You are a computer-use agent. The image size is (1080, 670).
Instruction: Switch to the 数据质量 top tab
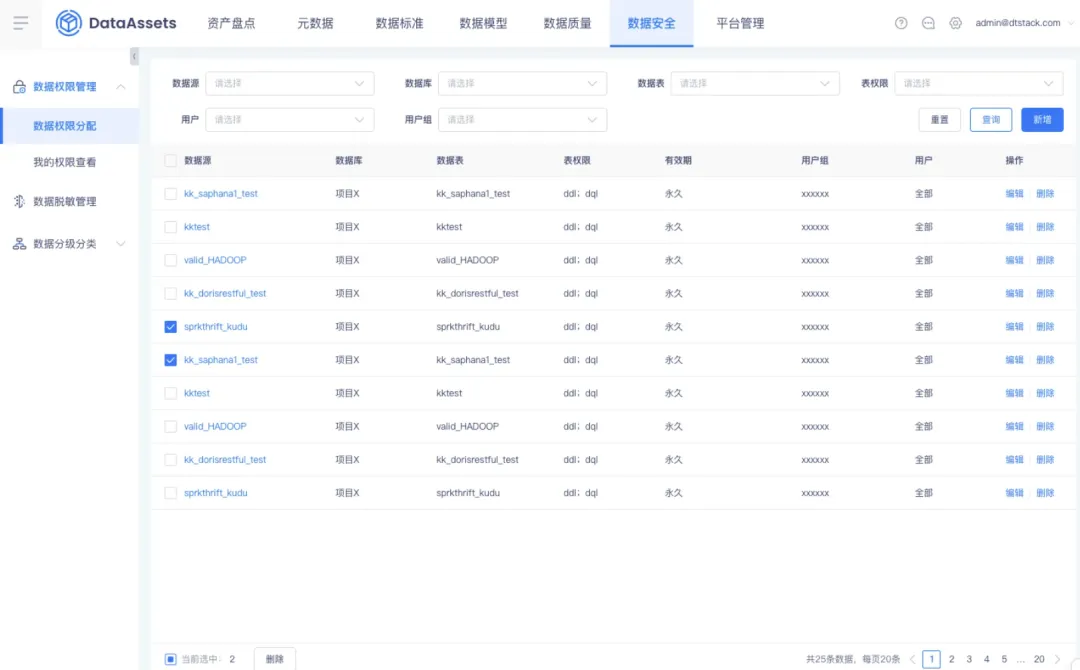coord(567,23)
